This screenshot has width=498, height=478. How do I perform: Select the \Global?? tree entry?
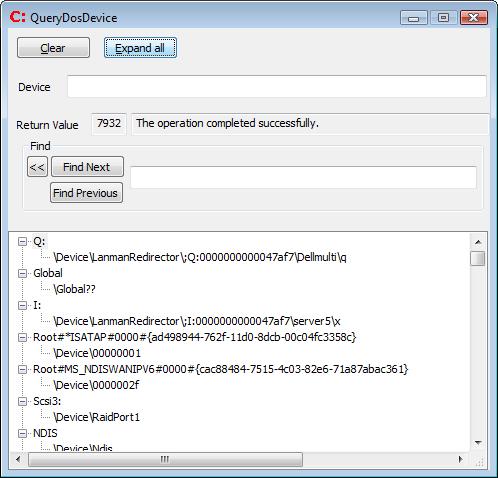click(x=74, y=289)
